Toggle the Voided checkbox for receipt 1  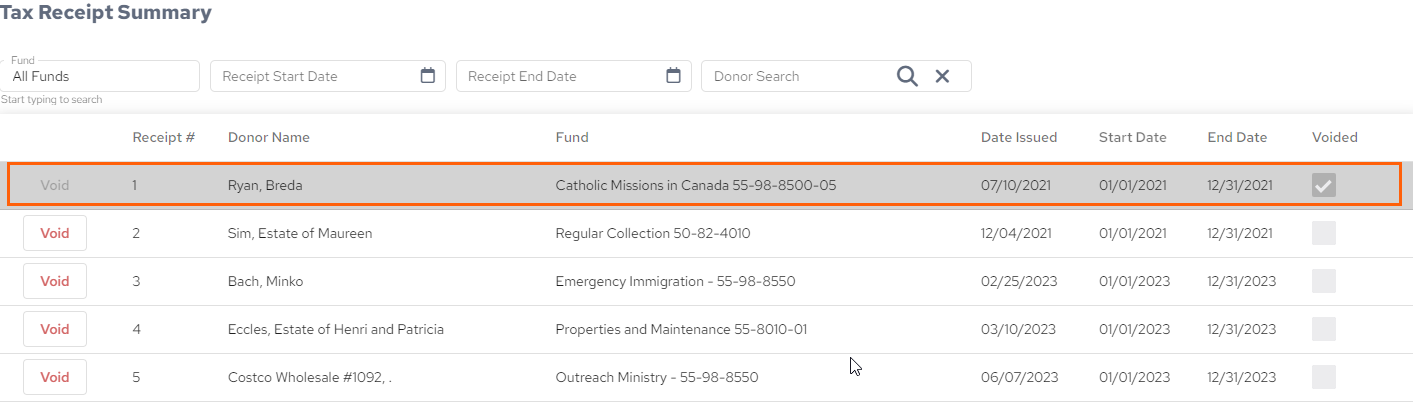pos(1324,185)
